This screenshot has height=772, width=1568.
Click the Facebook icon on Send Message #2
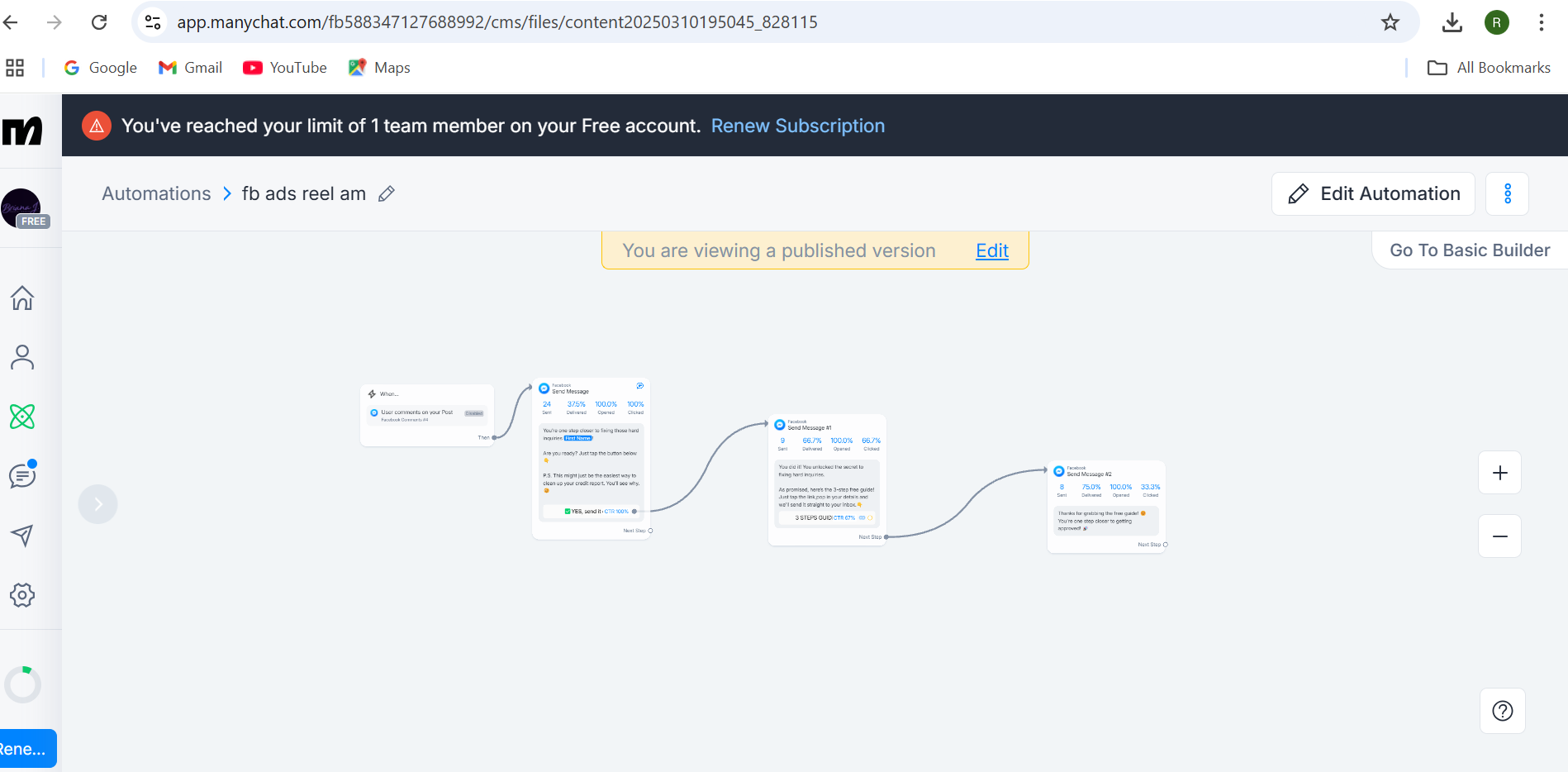tap(1060, 469)
